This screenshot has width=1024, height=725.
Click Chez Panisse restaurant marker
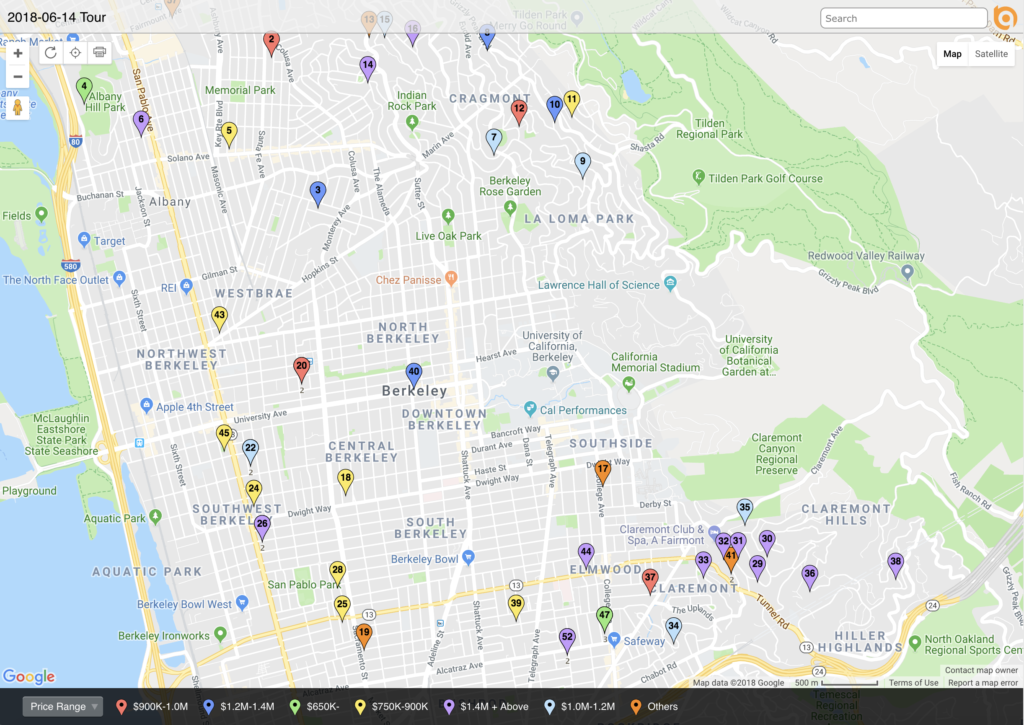pyautogui.click(x=451, y=278)
